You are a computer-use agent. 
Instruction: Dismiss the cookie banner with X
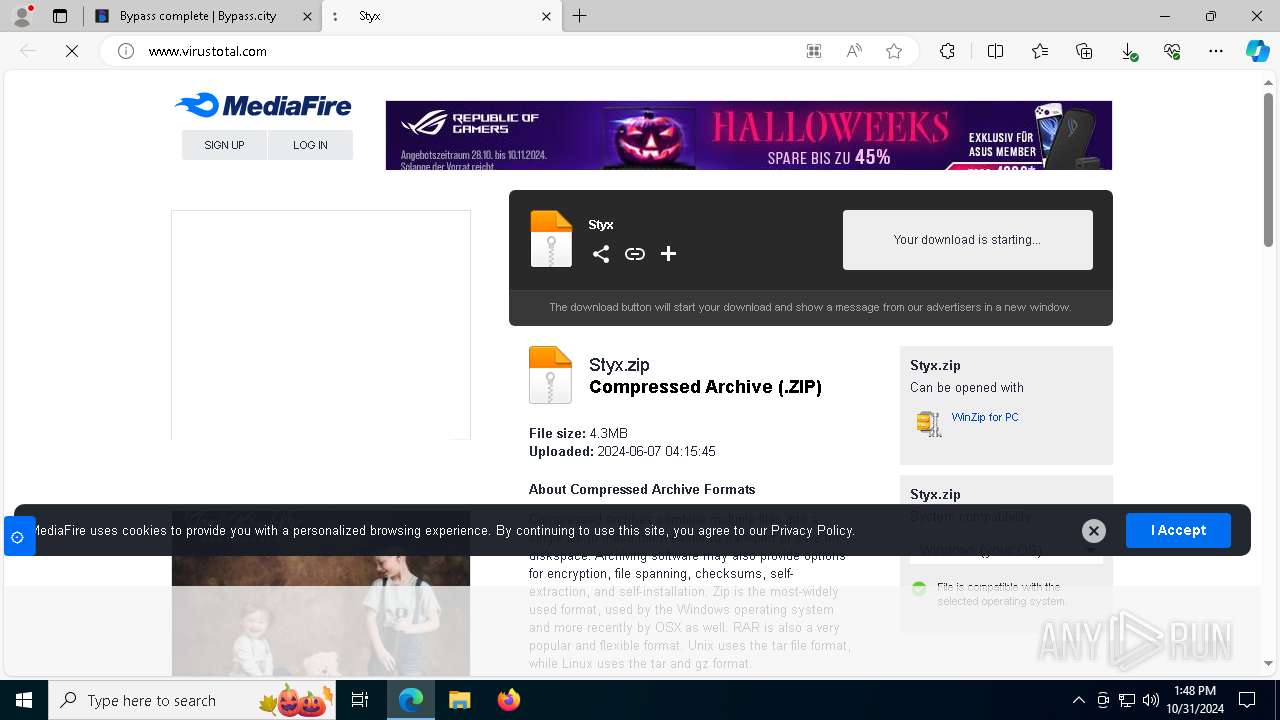pos(1094,531)
